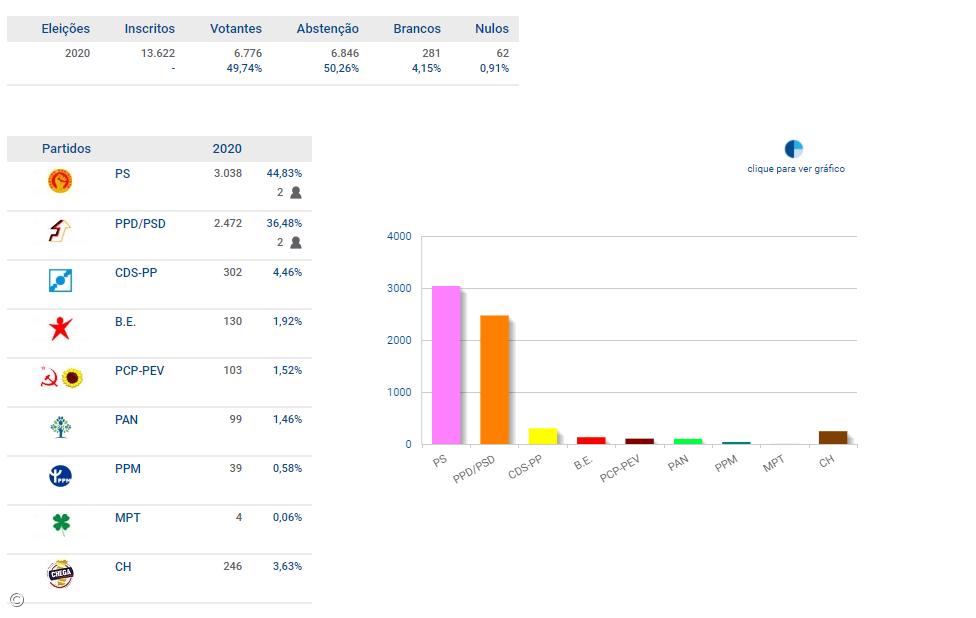Screen dimensions: 976x618
Task: Click the Partidos column header
Action: [66, 149]
